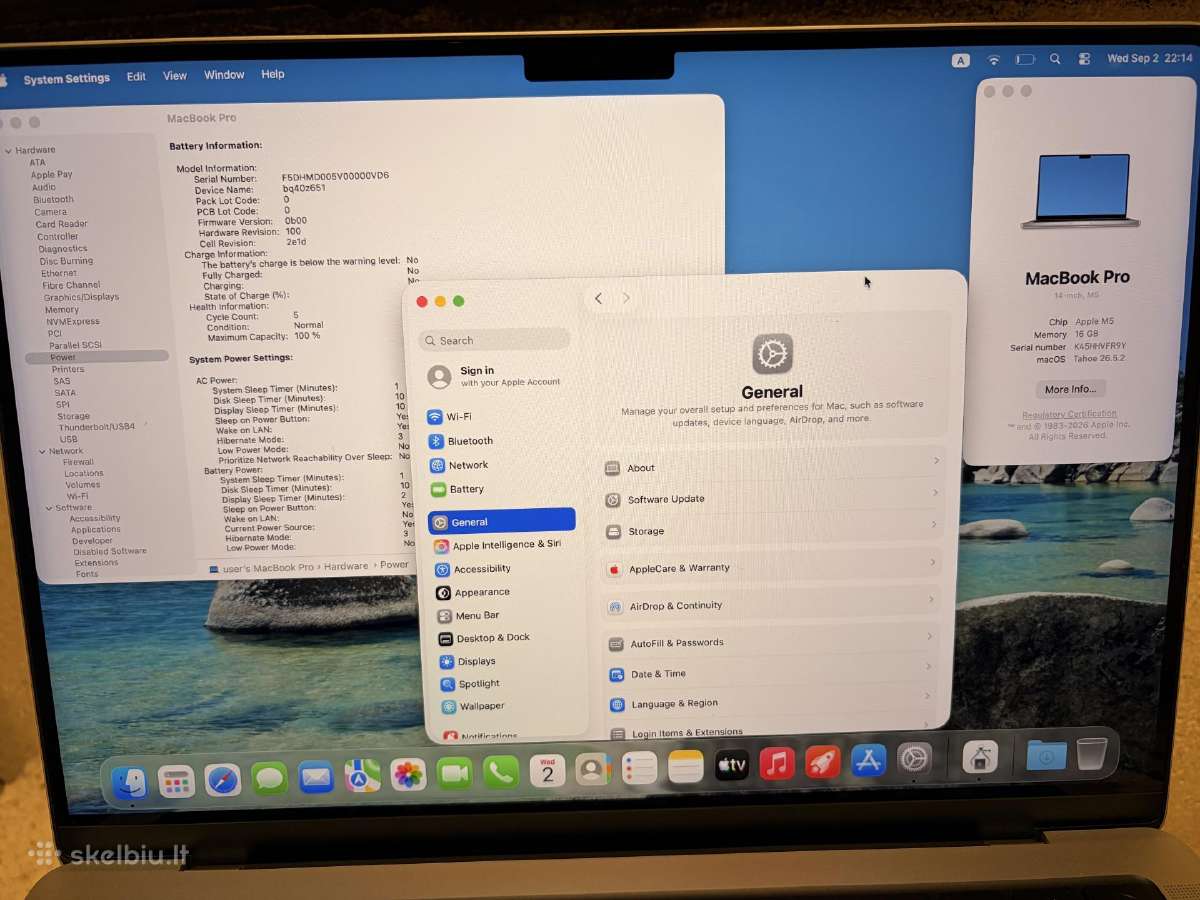This screenshot has width=1200, height=900.
Task: Select NVMExpress in System Information
Action: click(72, 322)
